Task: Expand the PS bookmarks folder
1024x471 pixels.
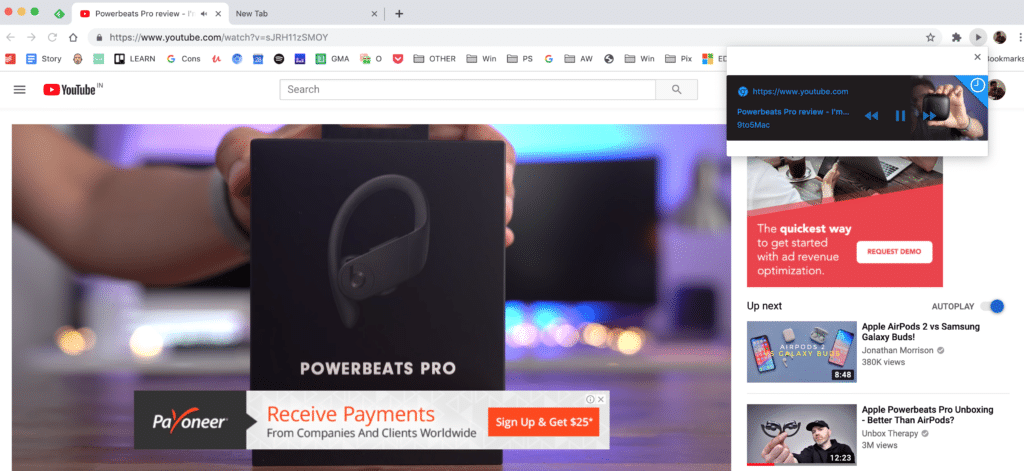Action: pos(519,59)
